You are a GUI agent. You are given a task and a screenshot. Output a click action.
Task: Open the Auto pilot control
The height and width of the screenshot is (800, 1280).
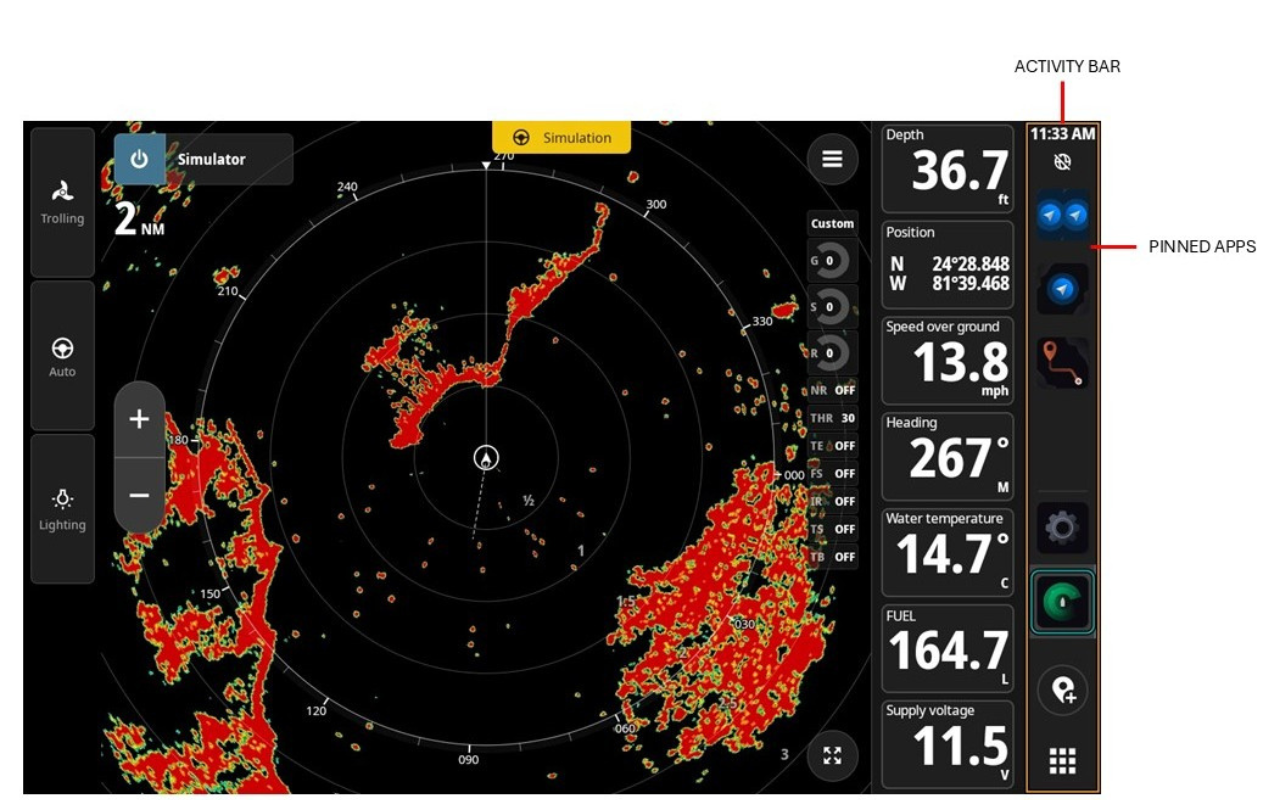click(62, 355)
